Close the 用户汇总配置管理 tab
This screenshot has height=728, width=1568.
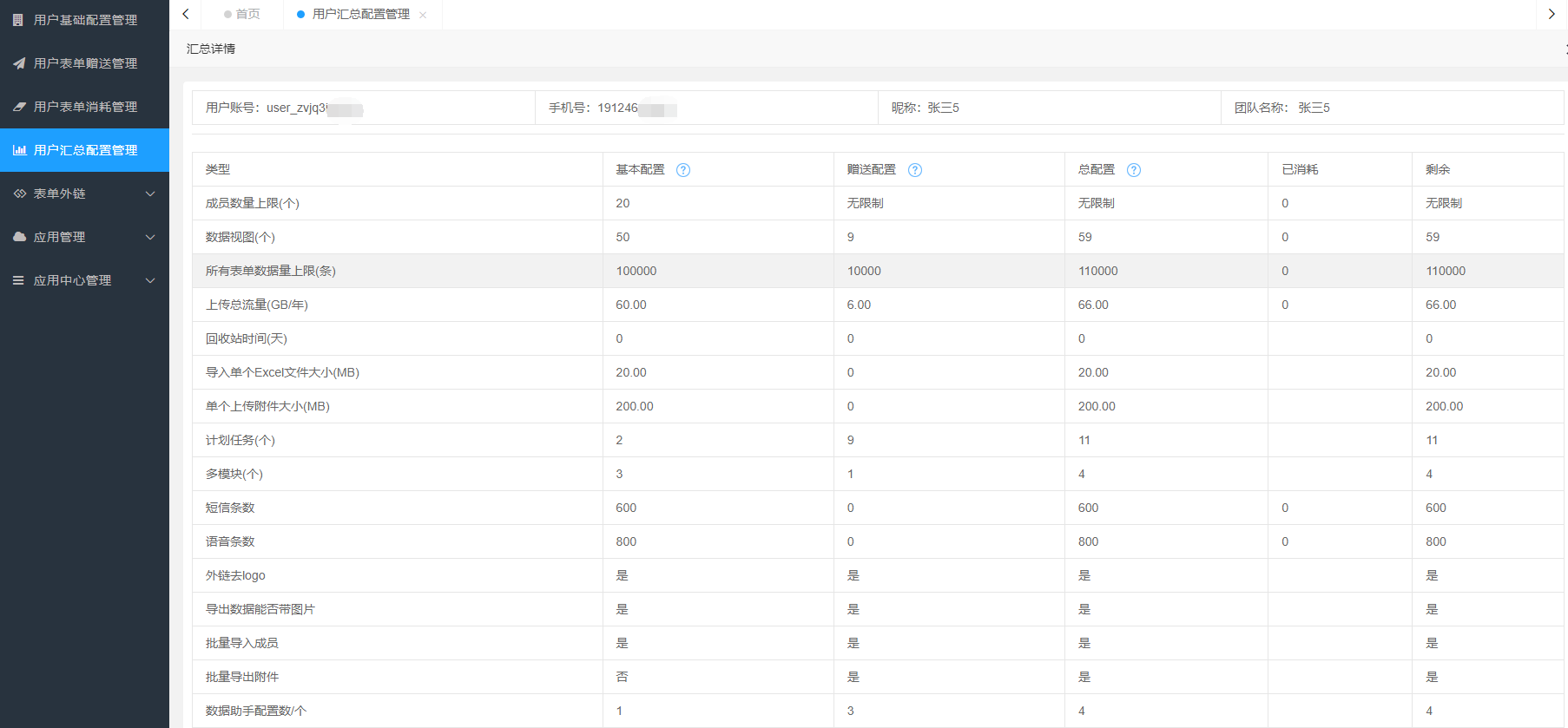coord(423,15)
